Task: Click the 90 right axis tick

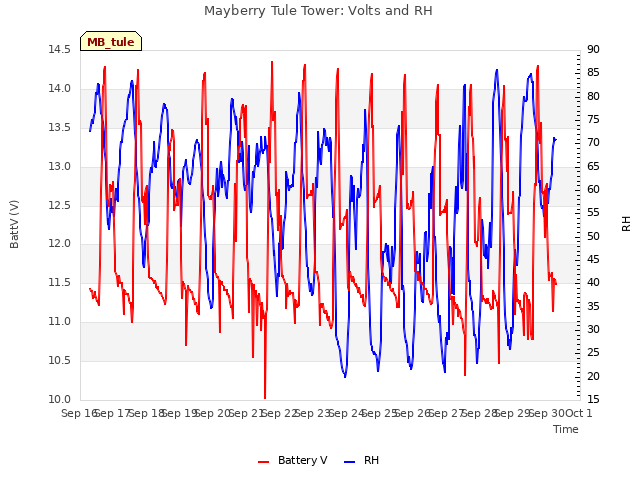Action: (x=593, y=49)
